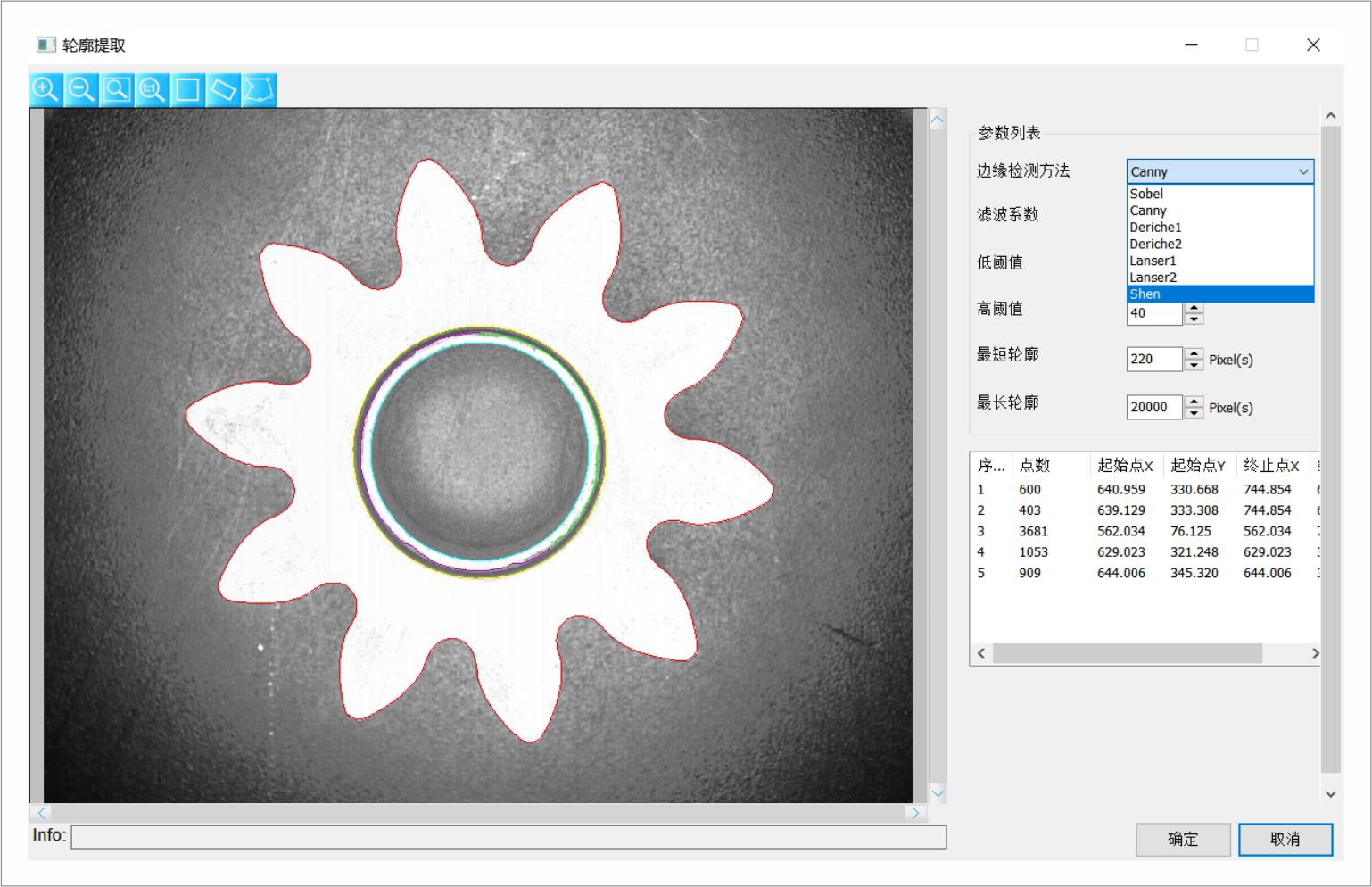
Task: Reset view with the 1:1 zoom icon
Action: coord(153,90)
